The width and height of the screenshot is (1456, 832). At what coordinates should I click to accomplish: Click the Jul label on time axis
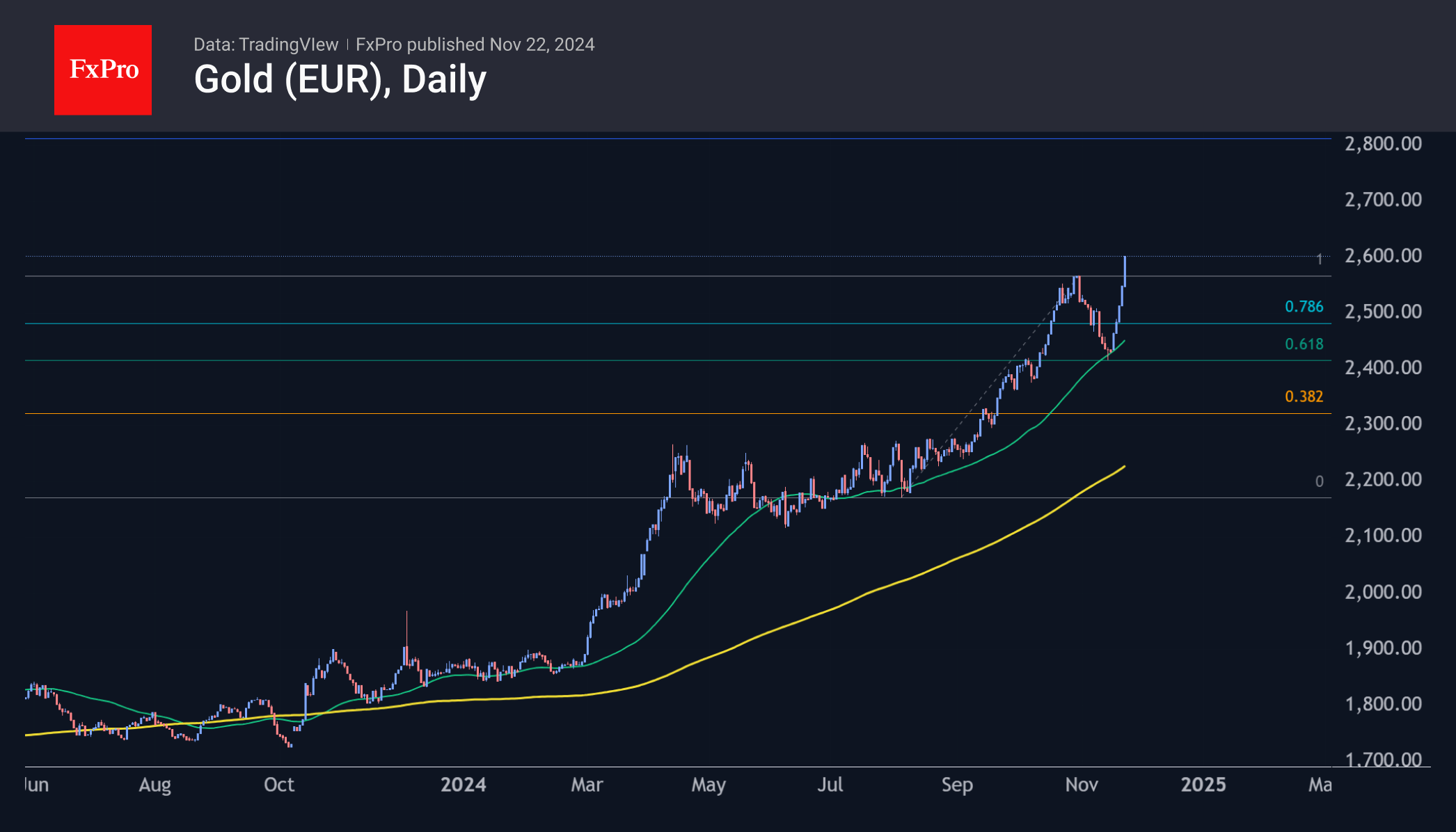(830, 785)
